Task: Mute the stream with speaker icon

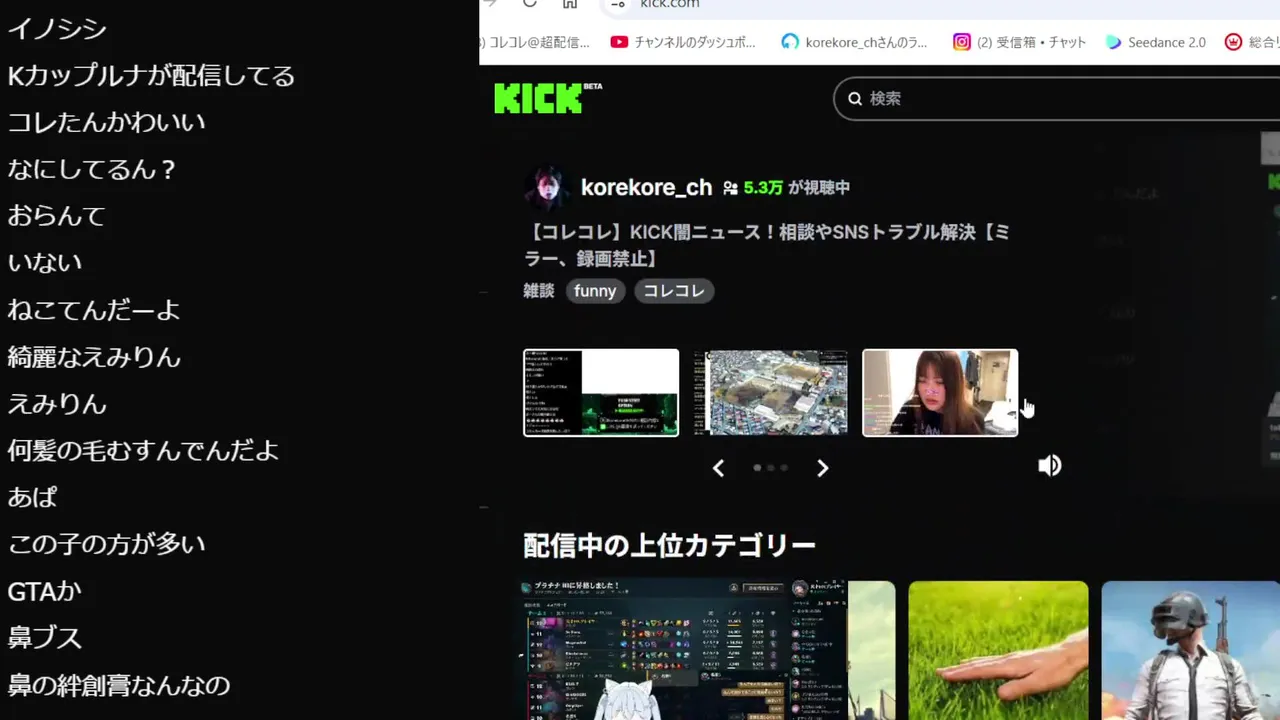Action: 1049,466
